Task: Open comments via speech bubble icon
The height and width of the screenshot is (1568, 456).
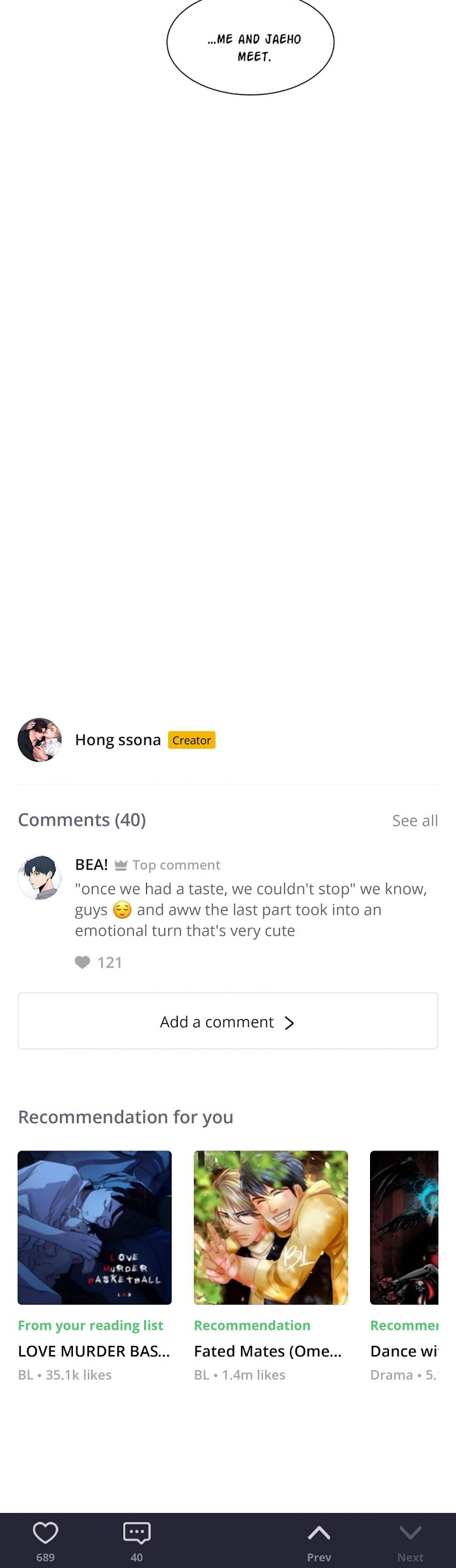Action: pos(137,1533)
